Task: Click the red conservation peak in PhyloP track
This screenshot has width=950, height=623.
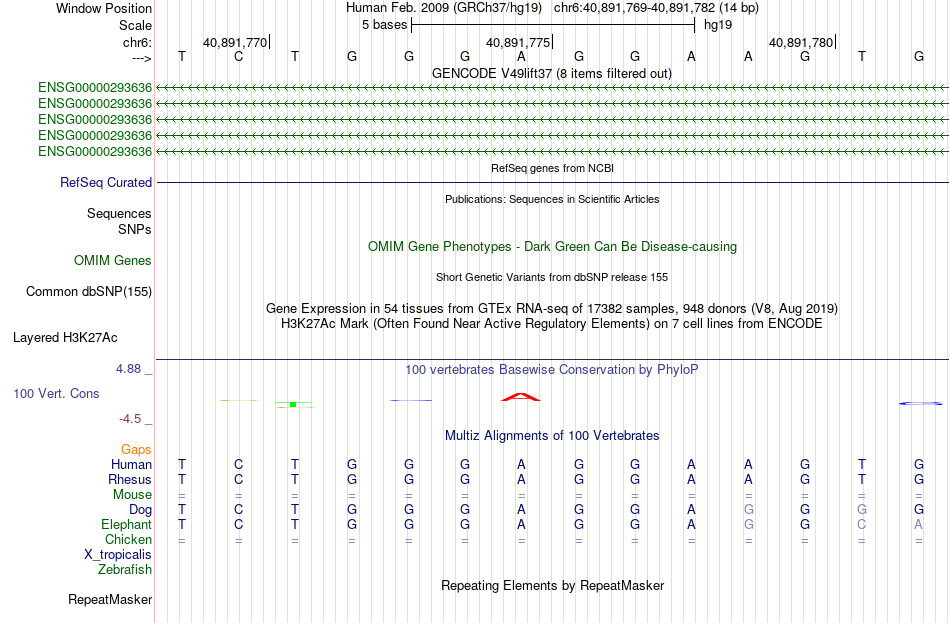Action: 520,397
